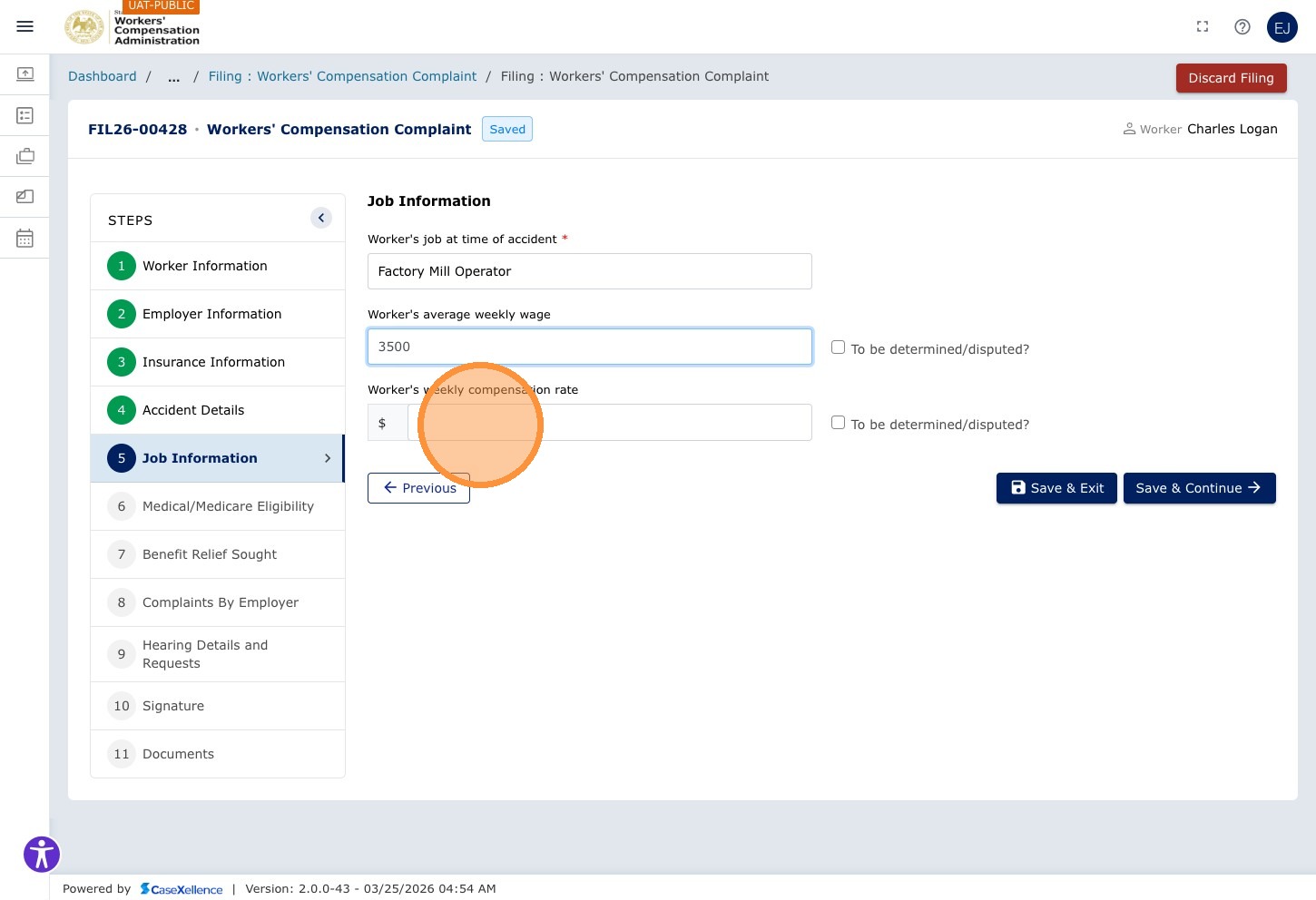Open Filing : Workers' Compensation Complaint breadcrumb link

pos(342,76)
